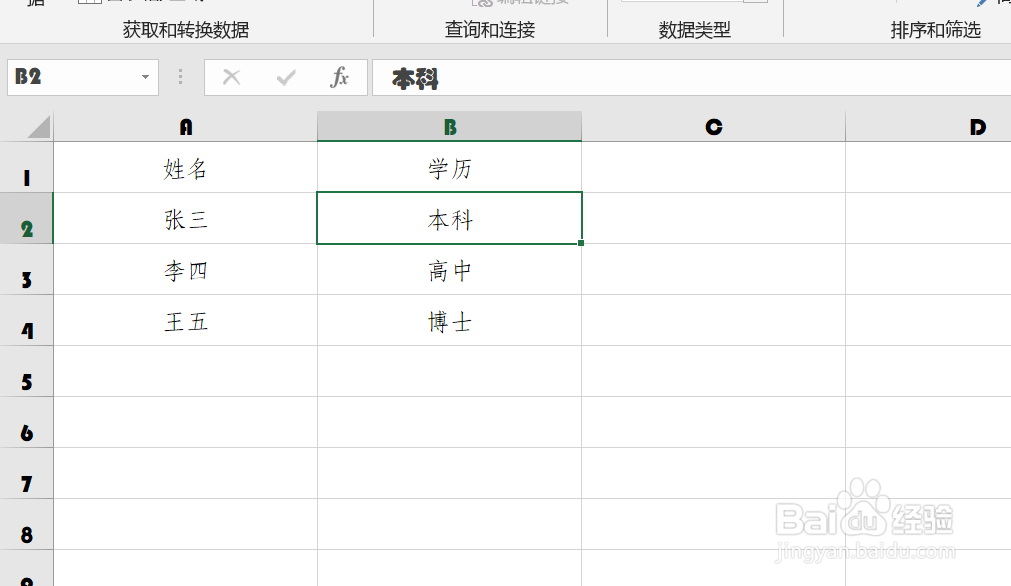Open the Insert Function dialog
This screenshot has width=1011, height=586.
coord(339,76)
